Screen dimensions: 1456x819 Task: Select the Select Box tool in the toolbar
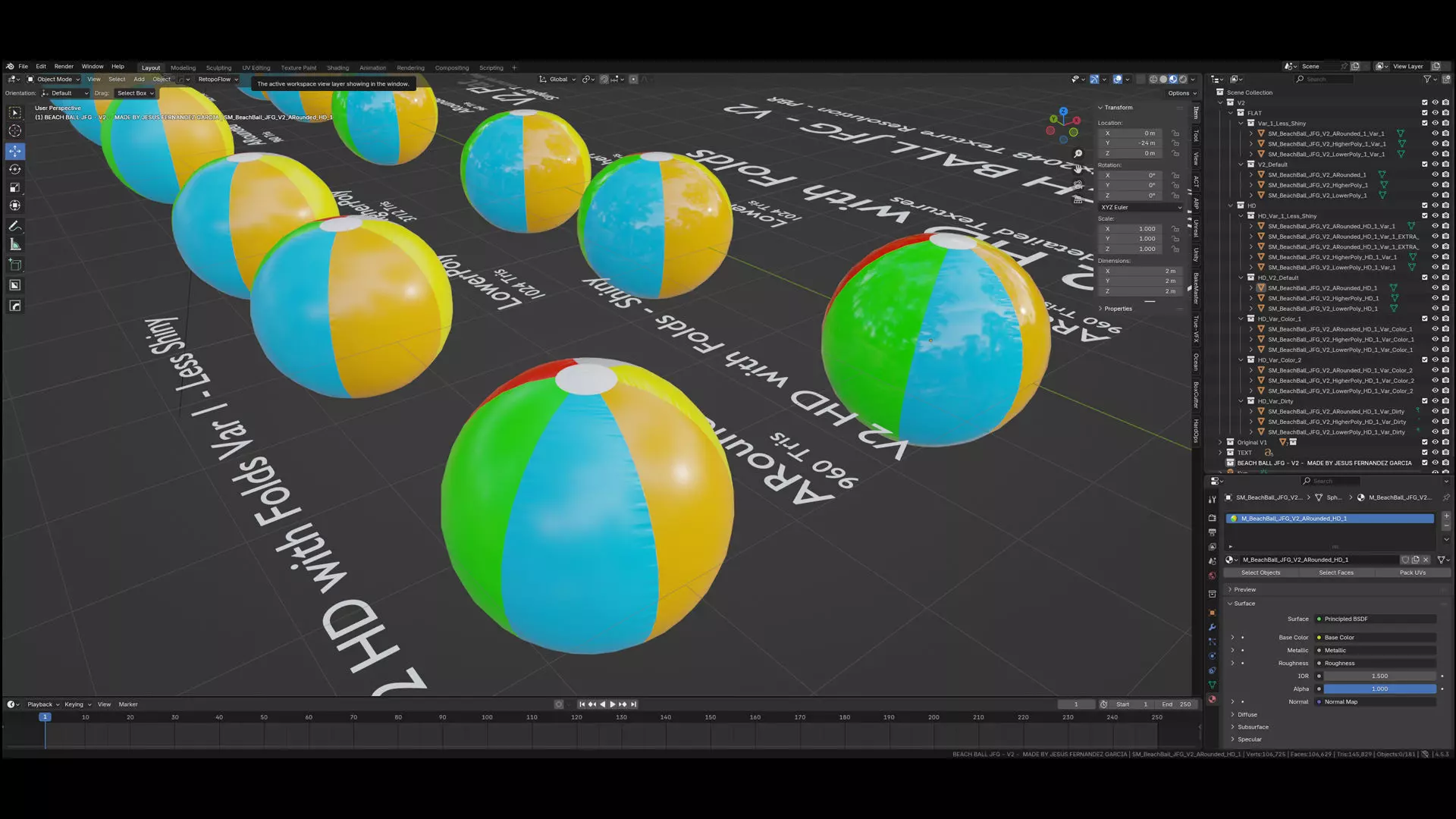pos(15,112)
